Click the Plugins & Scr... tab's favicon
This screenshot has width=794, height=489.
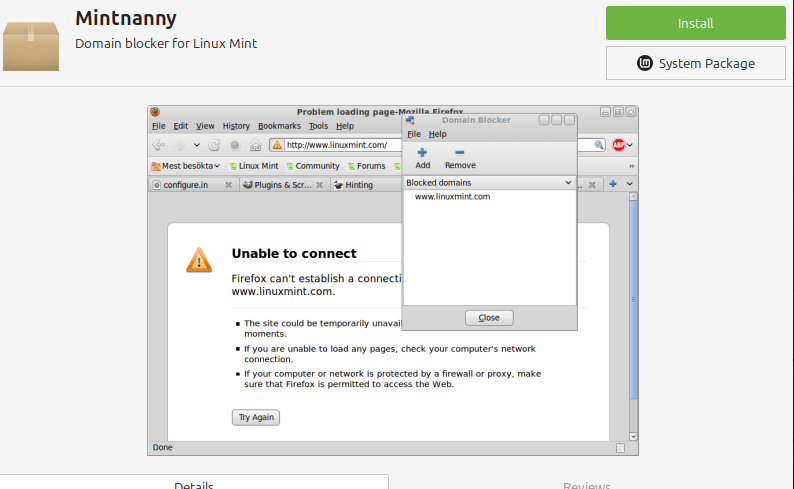248,185
